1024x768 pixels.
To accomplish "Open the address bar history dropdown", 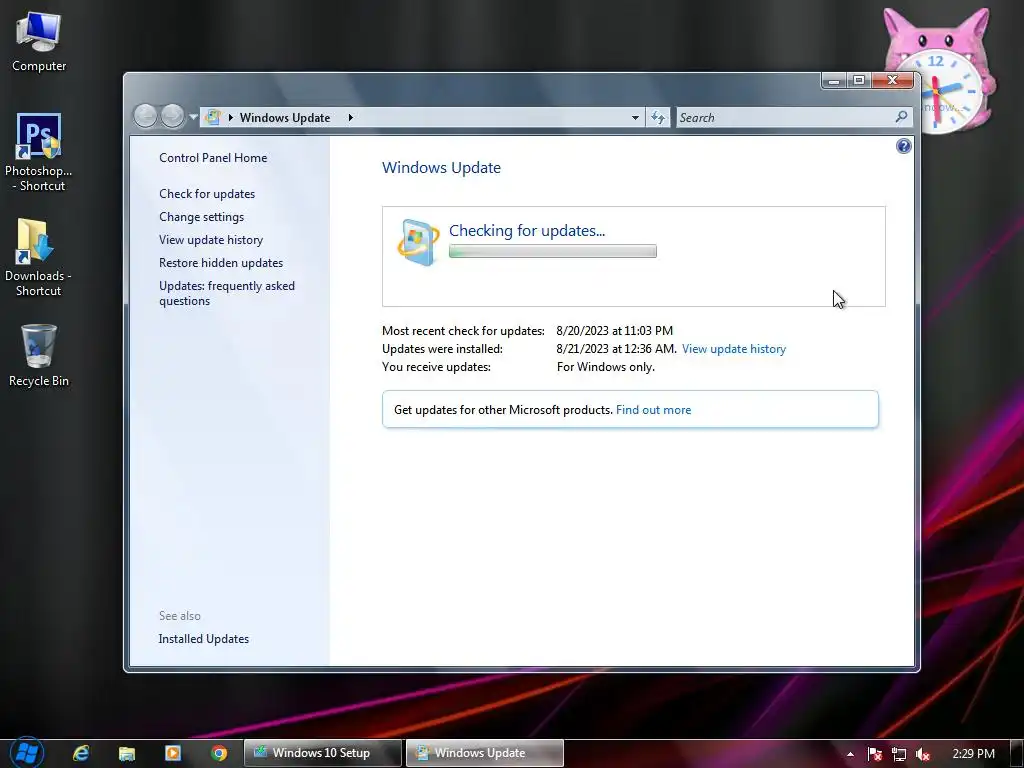I will (x=635, y=118).
